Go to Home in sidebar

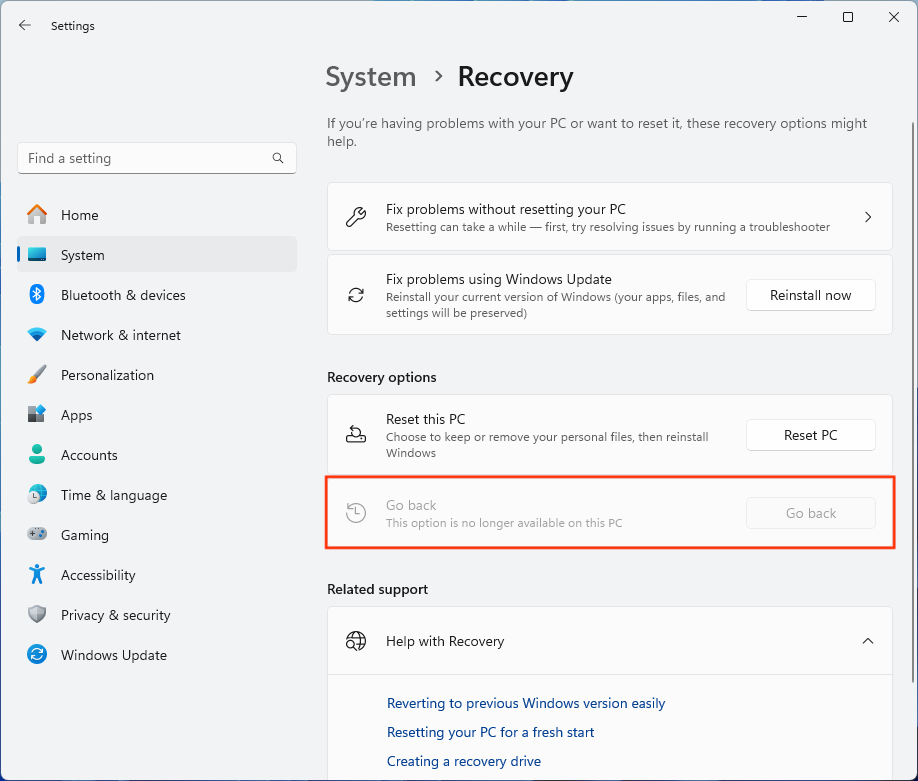[x=79, y=215]
